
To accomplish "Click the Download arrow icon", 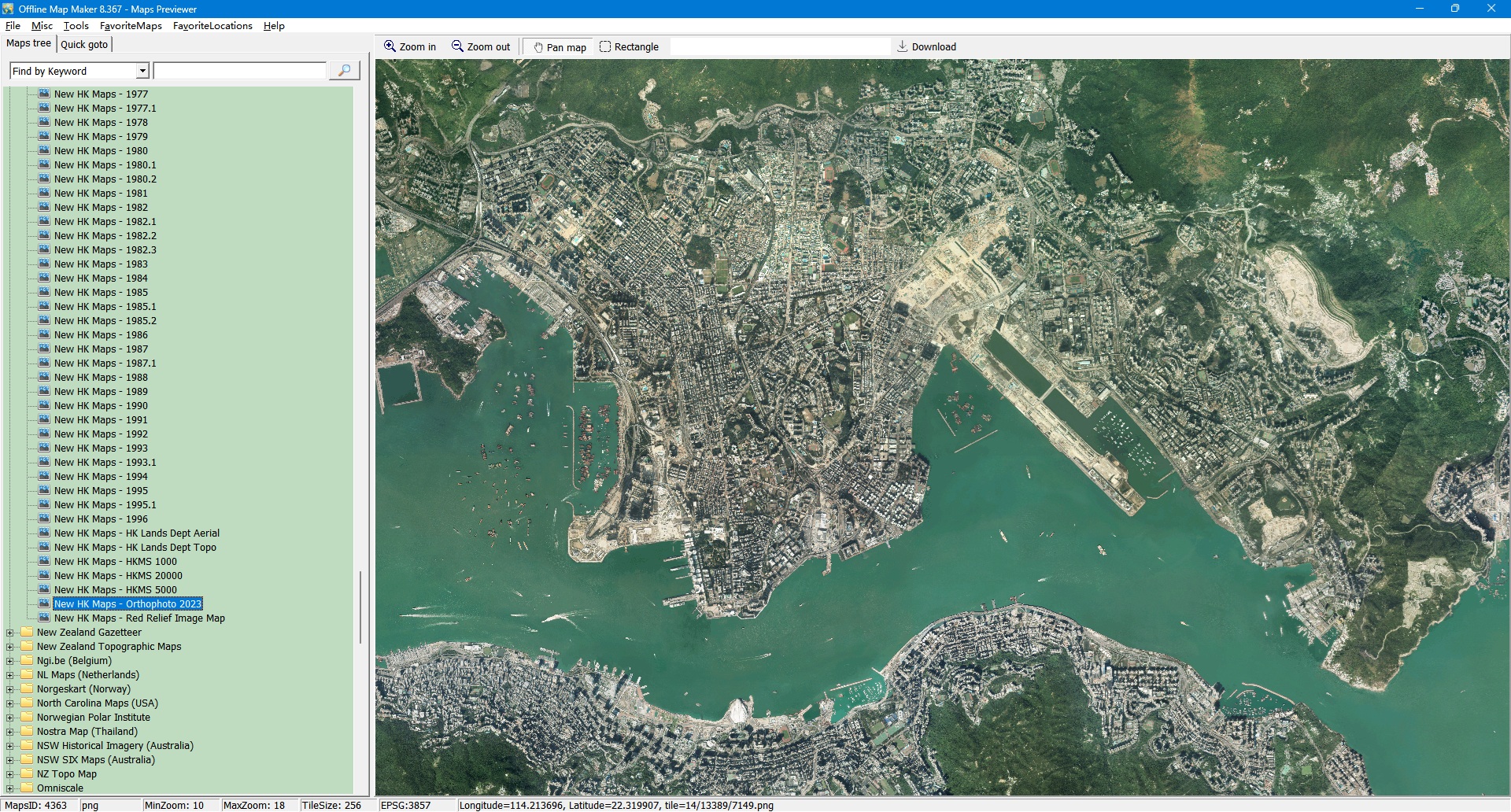I will point(903,46).
